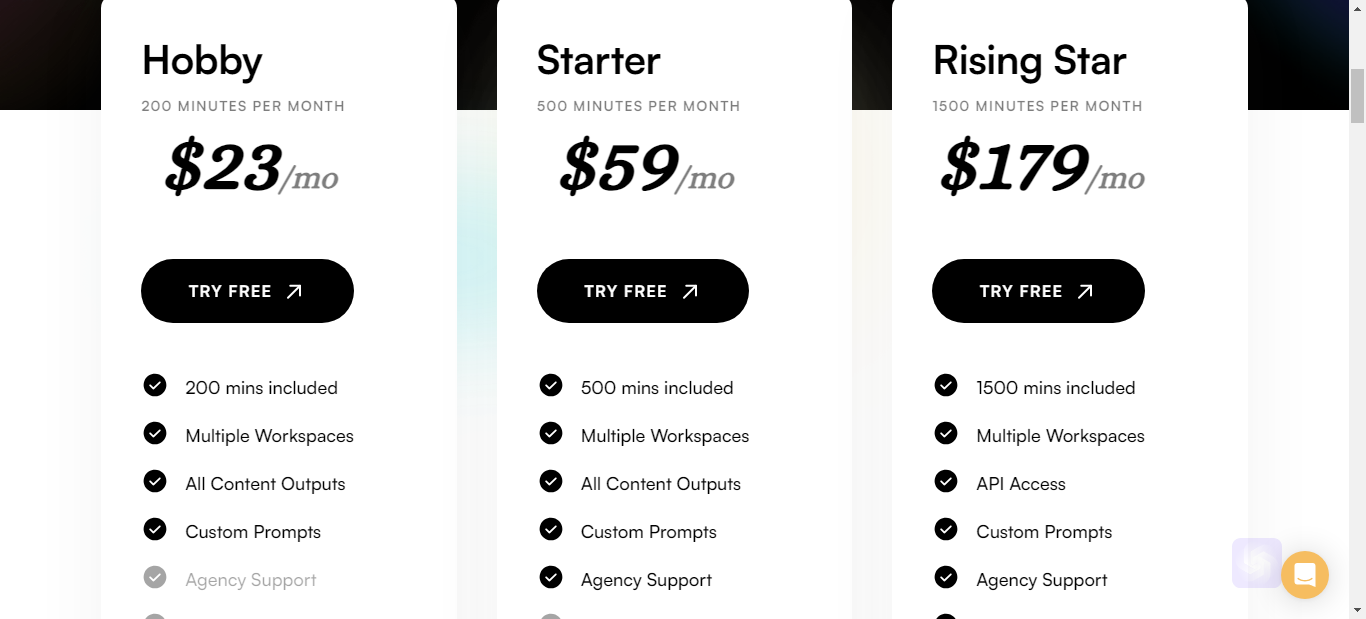Click checkmark beside Starter Agency Support
The image size is (1366, 619).
click(551, 577)
